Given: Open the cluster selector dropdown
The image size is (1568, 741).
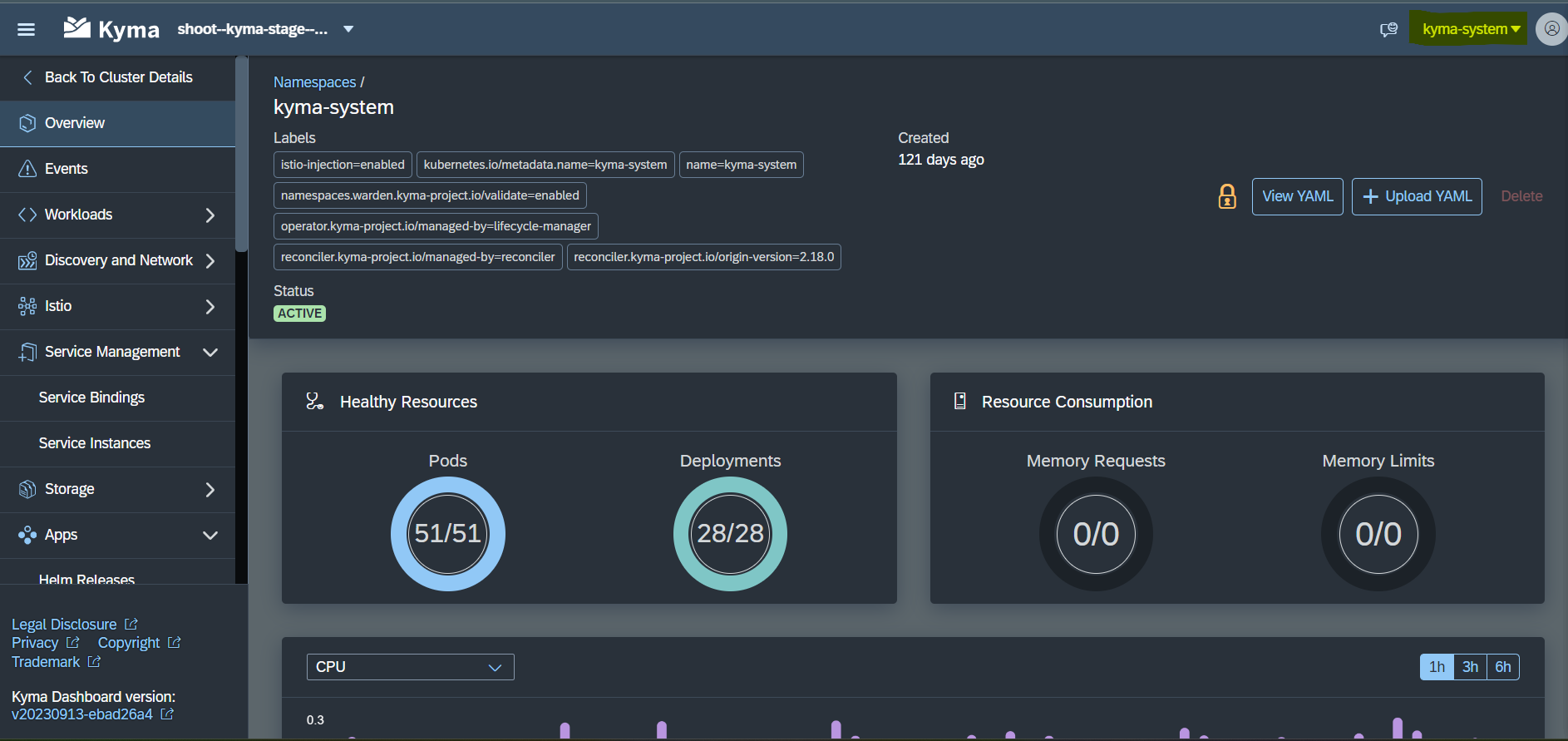Looking at the screenshot, I should click(348, 29).
